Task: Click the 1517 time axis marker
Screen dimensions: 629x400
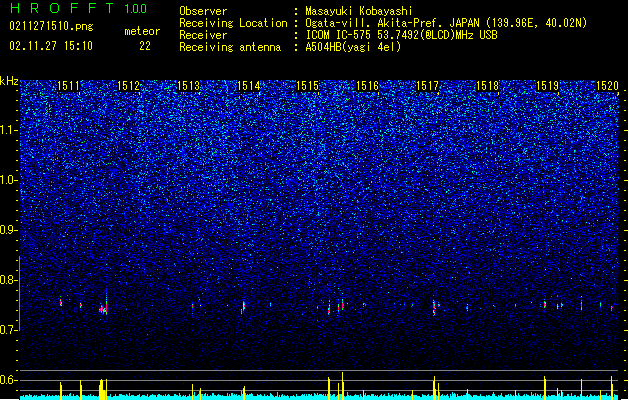Action: click(x=428, y=86)
